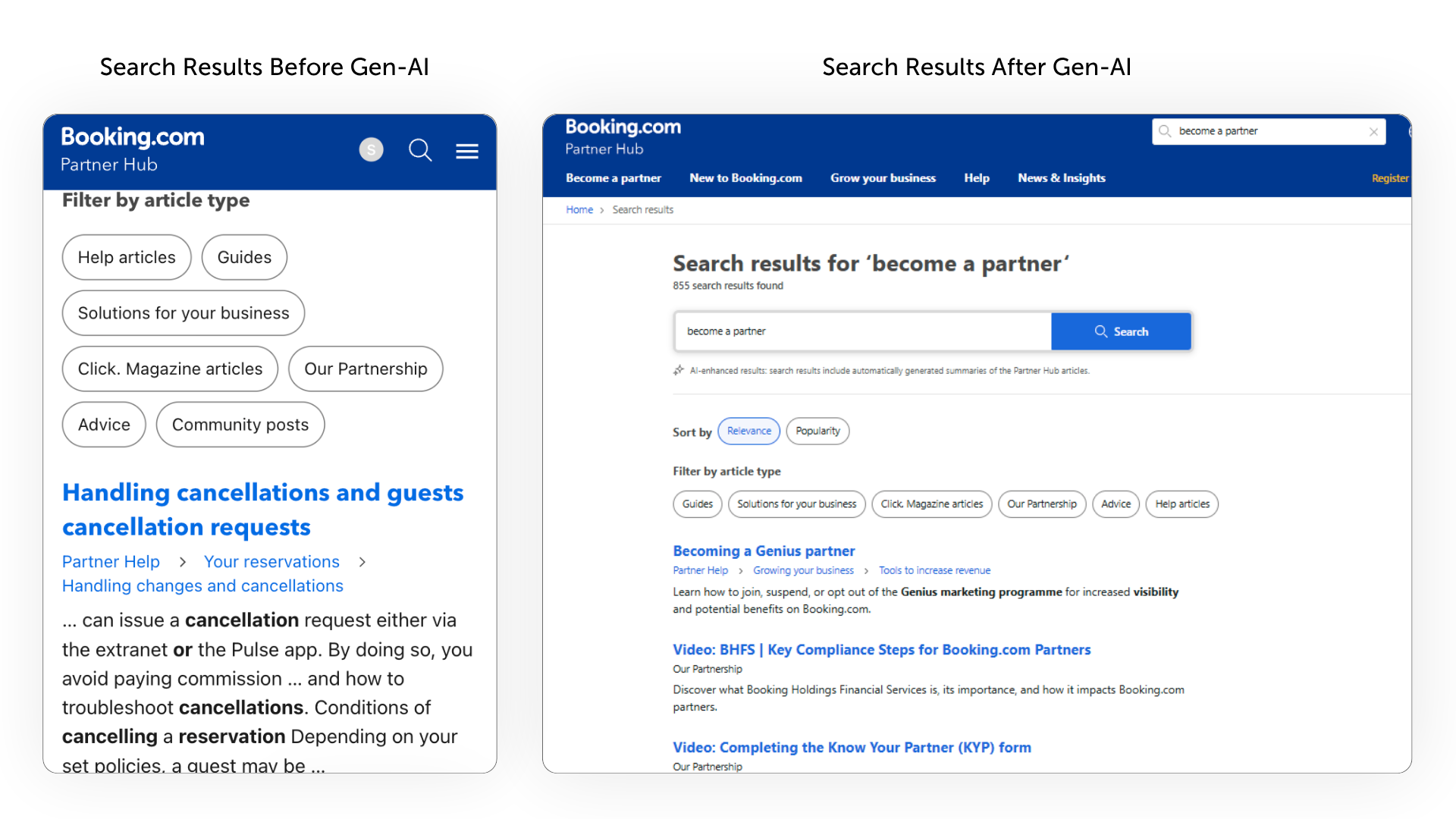Select the Guides filter pill in the mobile view
The height and width of the screenshot is (819, 1456).
pyautogui.click(x=244, y=258)
